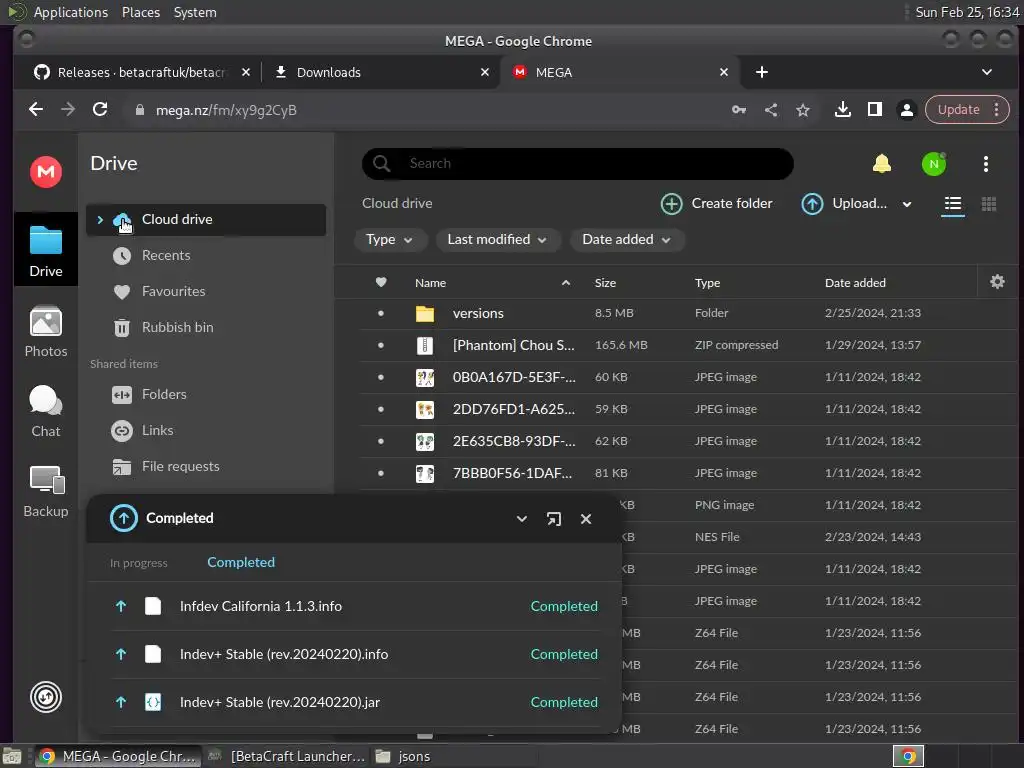Open the Last modified filter dropdown
The width and height of the screenshot is (1024, 768).
tap(498, 240)
